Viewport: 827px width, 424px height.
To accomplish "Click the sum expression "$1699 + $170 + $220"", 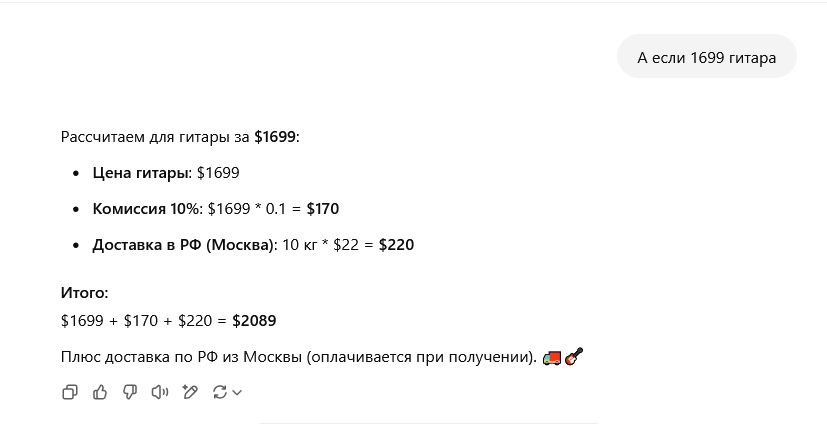I will click(x=137, y=321).
